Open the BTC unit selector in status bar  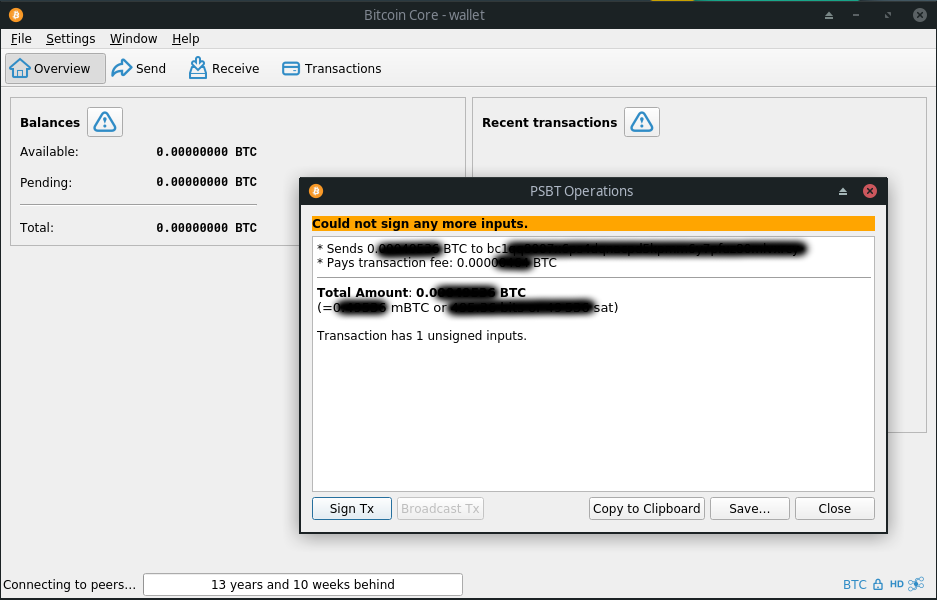click(x=855, y=584)
